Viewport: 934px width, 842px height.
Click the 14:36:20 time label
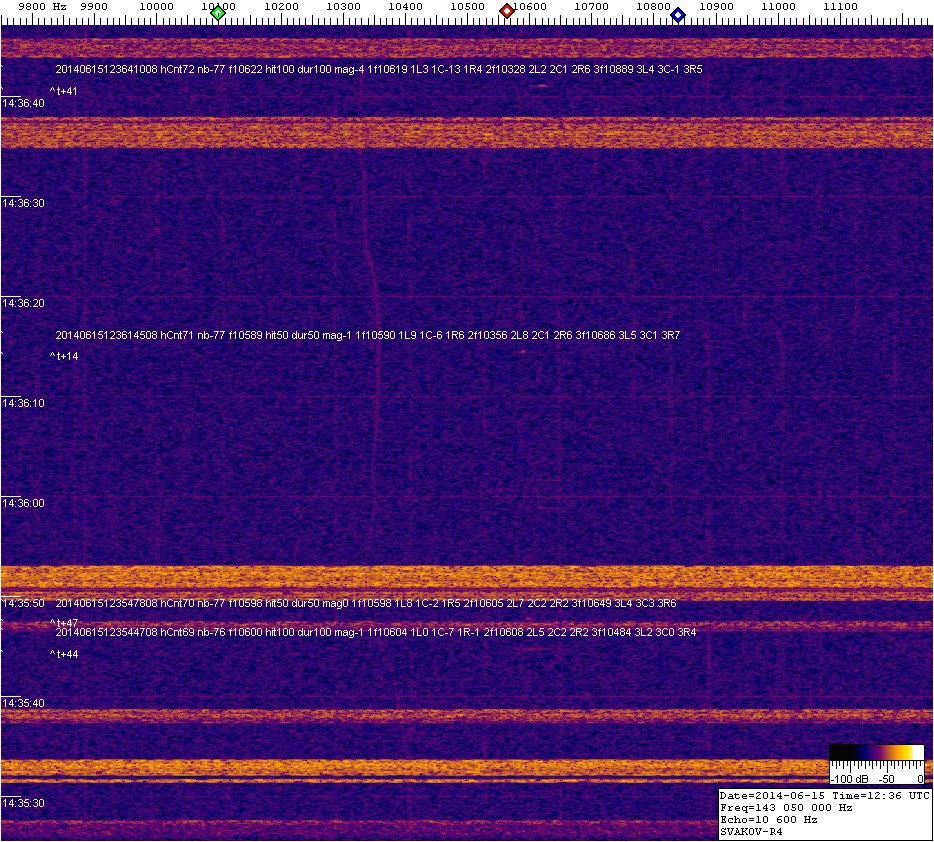pos(23,303)
